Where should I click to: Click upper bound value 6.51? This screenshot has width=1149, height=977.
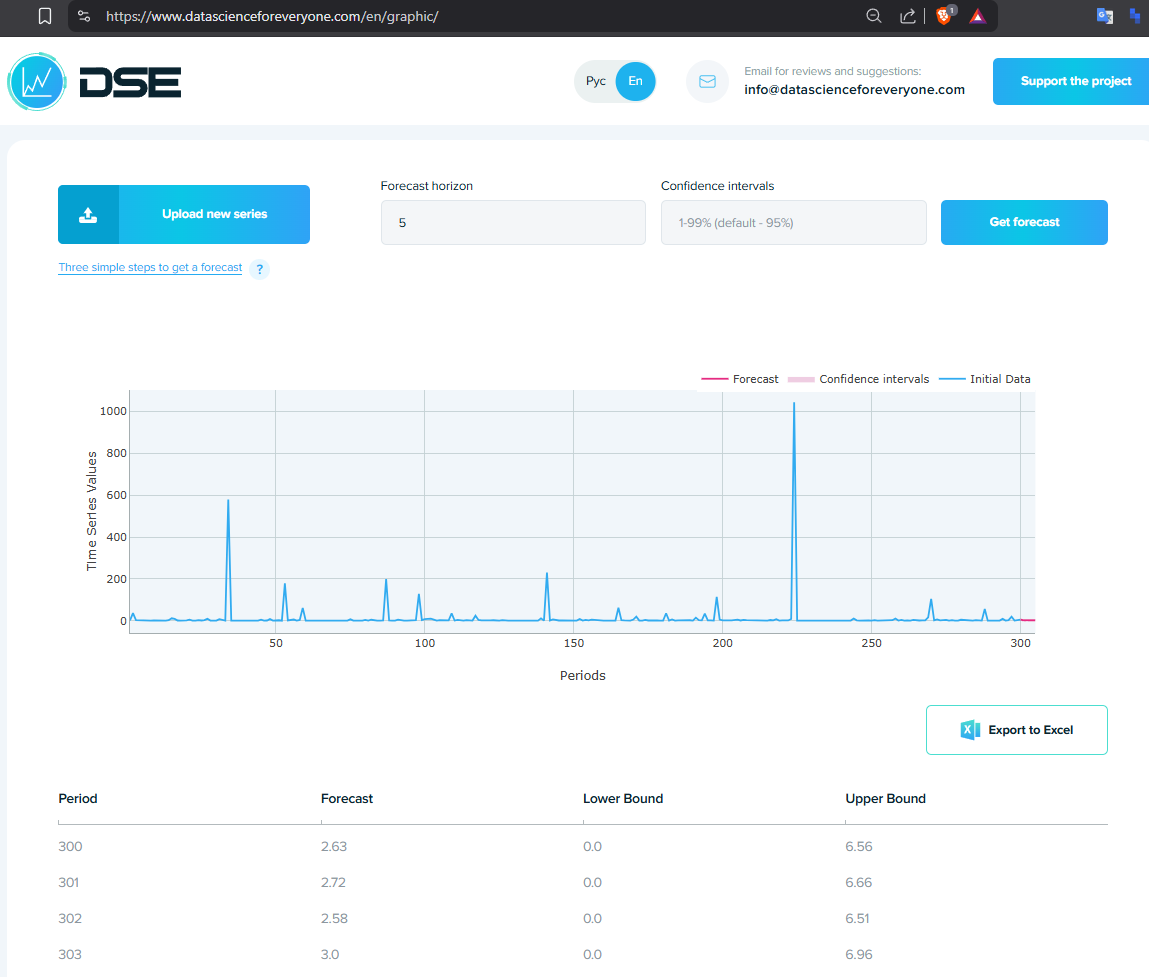pyautogui.click(x=857, y=918)
